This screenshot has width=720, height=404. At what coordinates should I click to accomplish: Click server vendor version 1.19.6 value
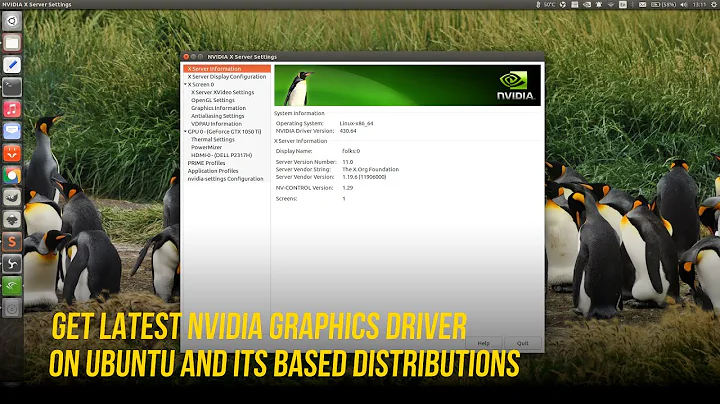tap(364, 177)
